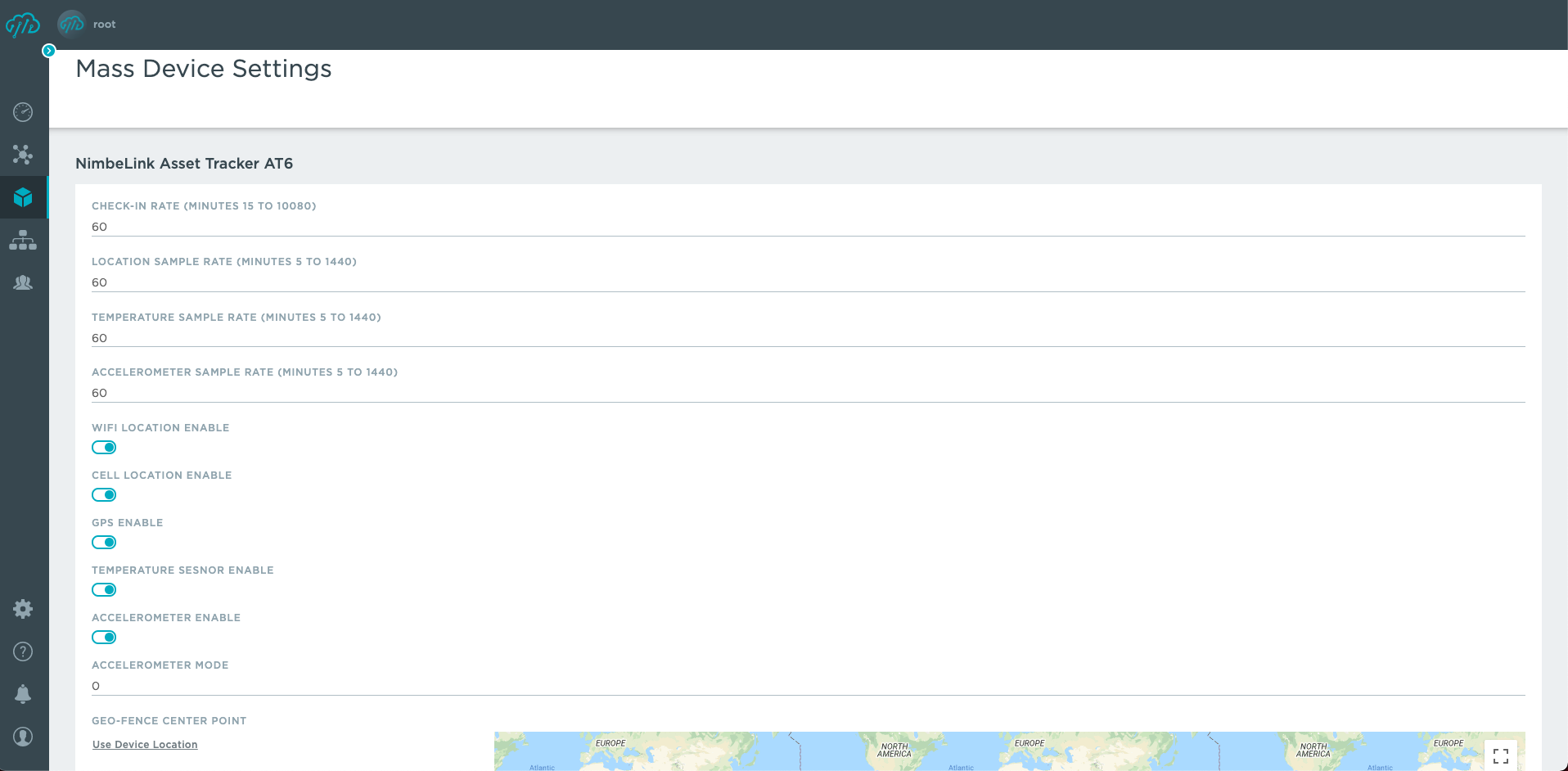Click the Mass Device Settings title
1568x771 pixels.
click(x=204, y=69)
